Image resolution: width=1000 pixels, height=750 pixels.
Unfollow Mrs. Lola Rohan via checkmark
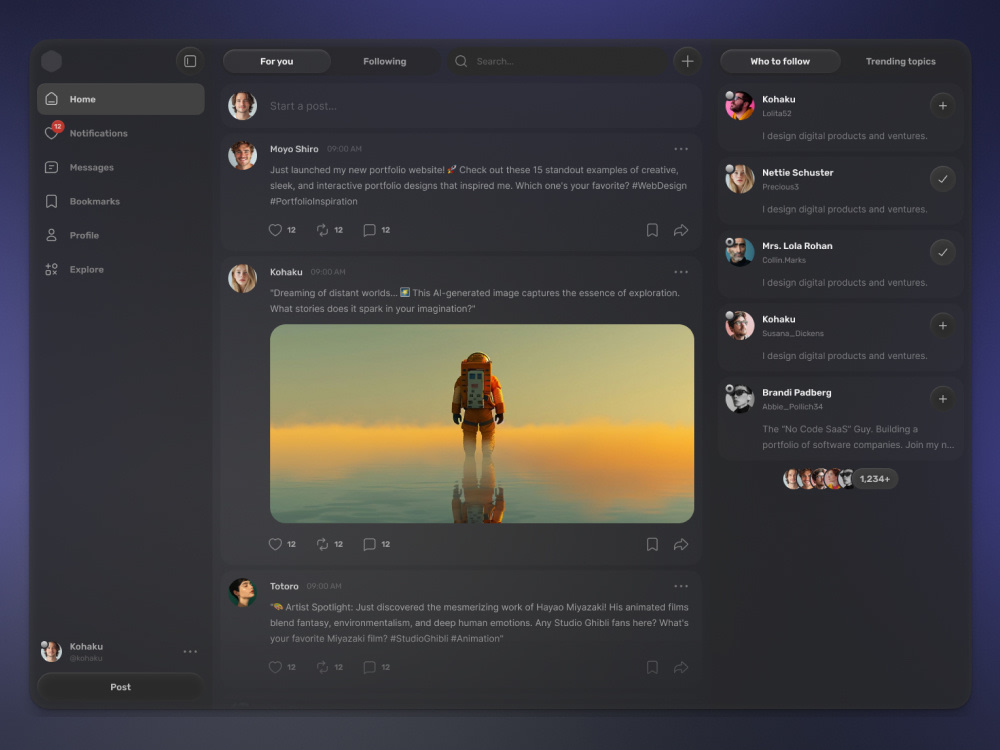(942, 253)
